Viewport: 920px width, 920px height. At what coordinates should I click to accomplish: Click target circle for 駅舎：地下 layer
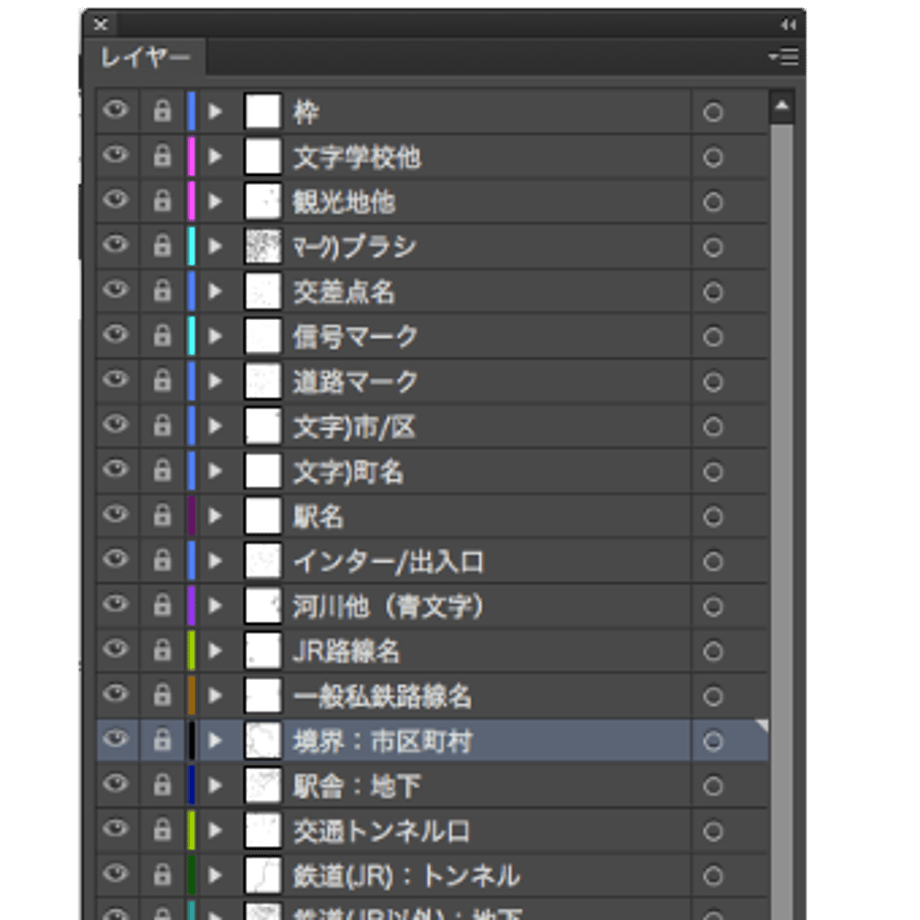(x=713, y=786)
